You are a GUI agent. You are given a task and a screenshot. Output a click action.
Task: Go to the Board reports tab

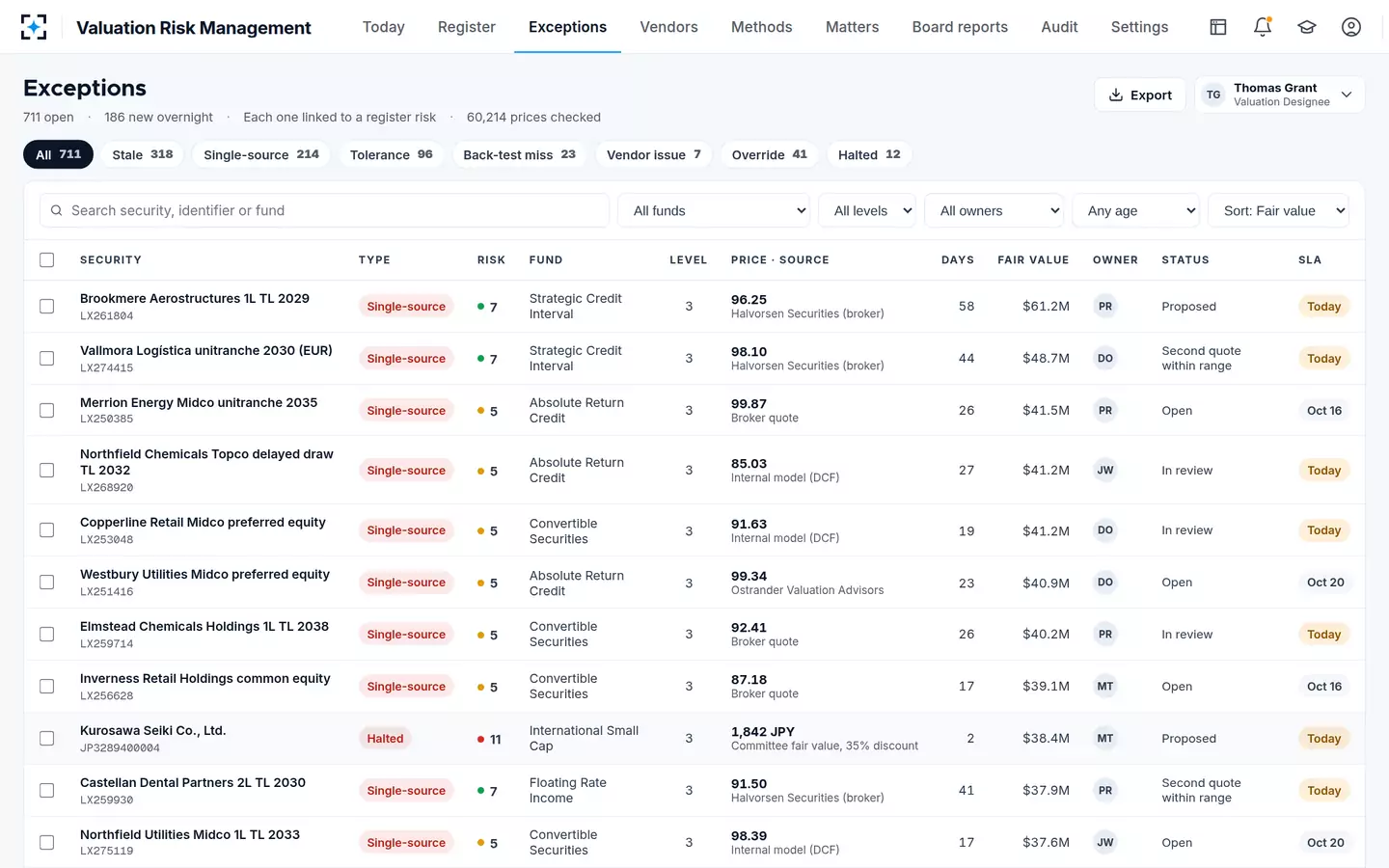[960, 27]
